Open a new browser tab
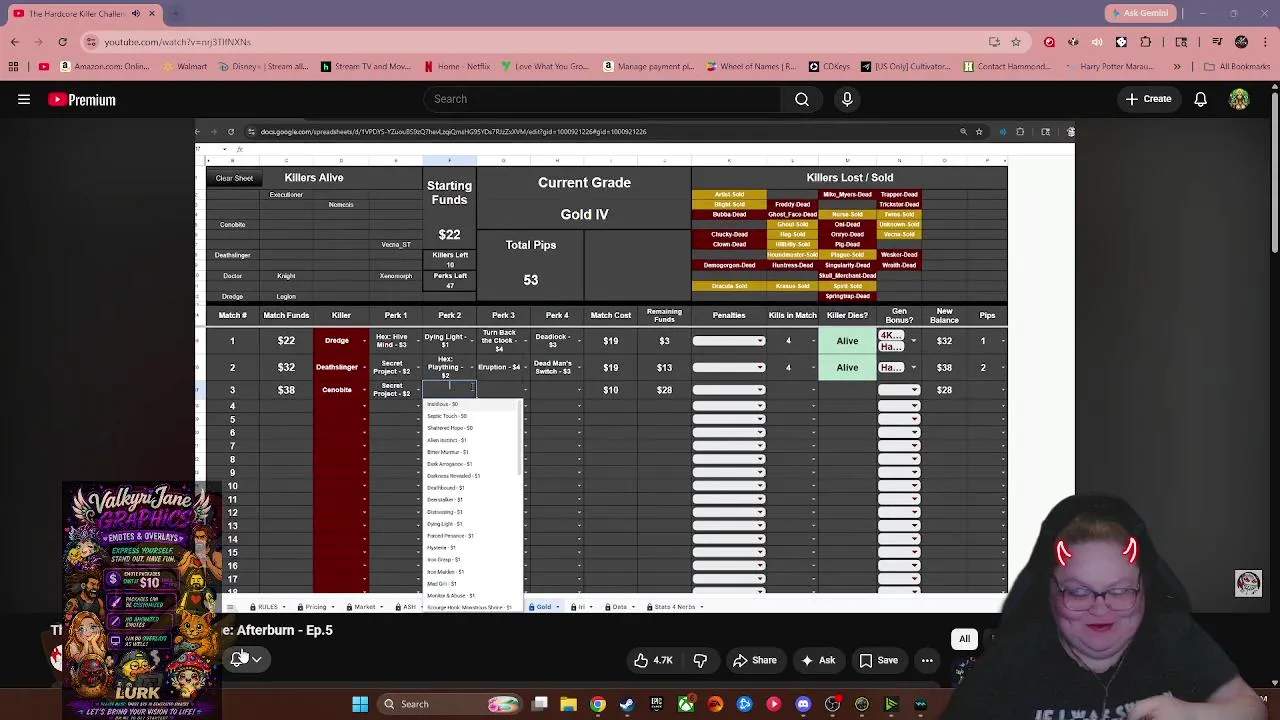This screenshot has width=1280, height=720. pos(175,14)
